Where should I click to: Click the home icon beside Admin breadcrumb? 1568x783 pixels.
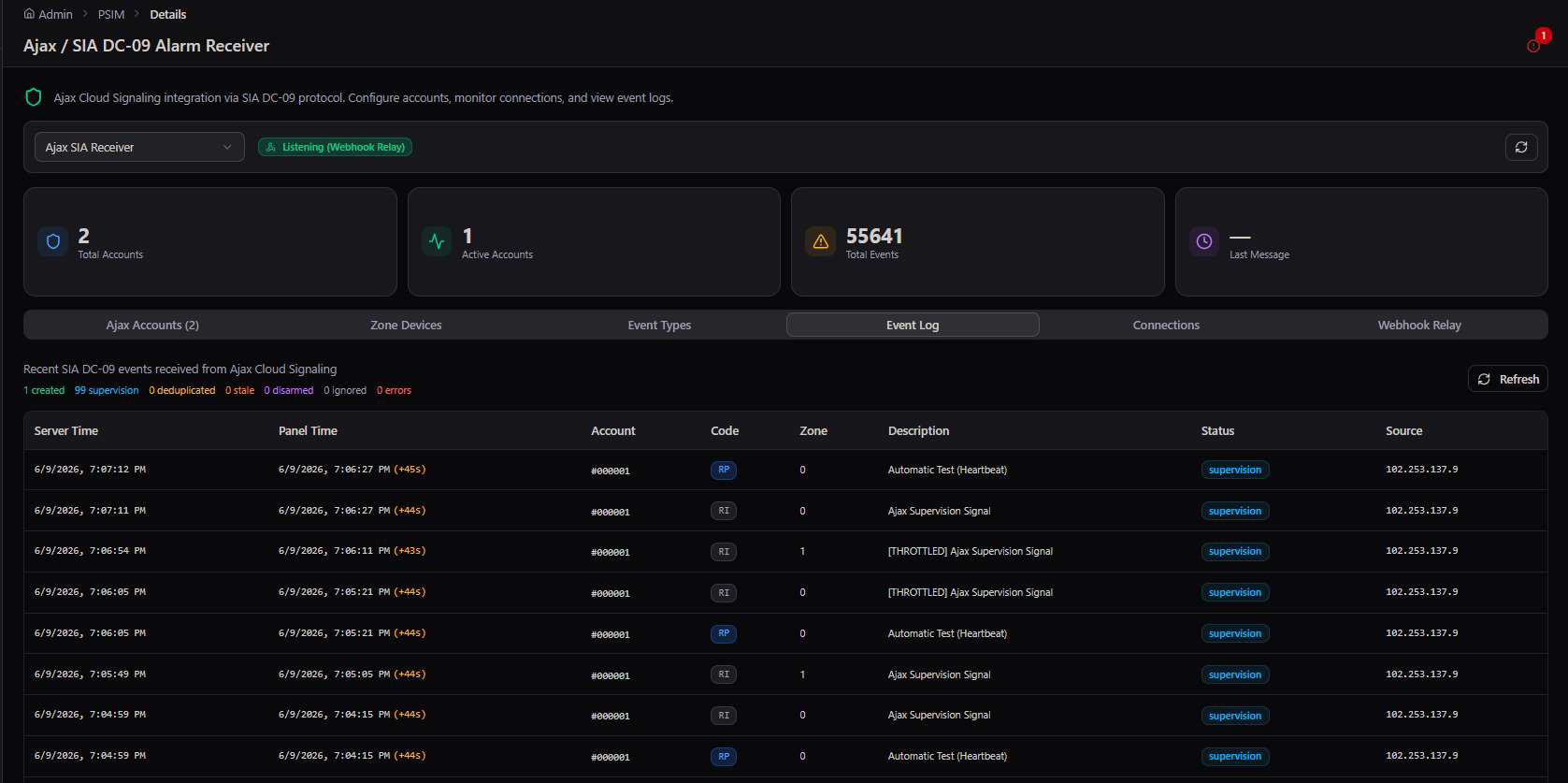tap(29, 14)
